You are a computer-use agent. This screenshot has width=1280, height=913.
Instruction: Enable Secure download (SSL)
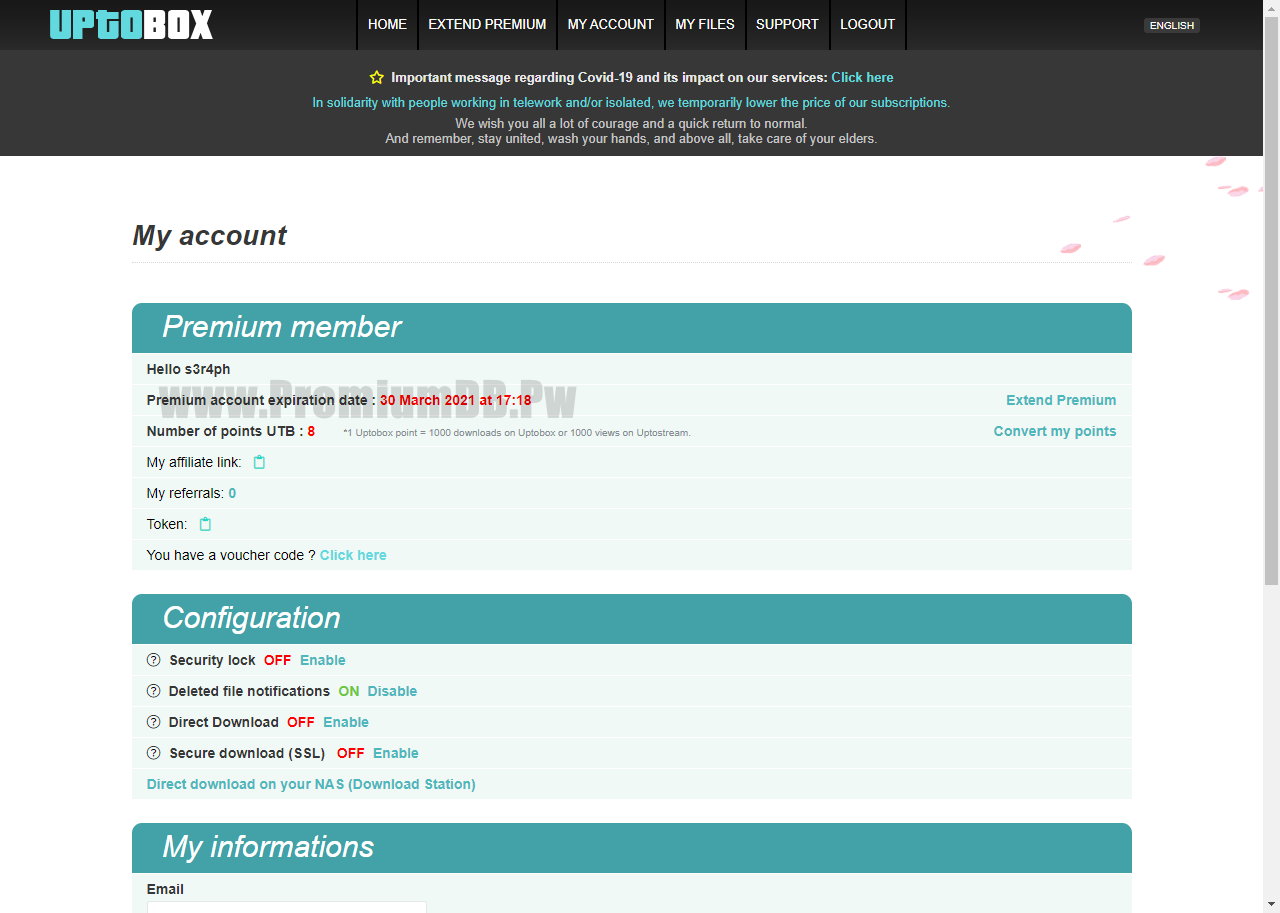tap(396, 753)
